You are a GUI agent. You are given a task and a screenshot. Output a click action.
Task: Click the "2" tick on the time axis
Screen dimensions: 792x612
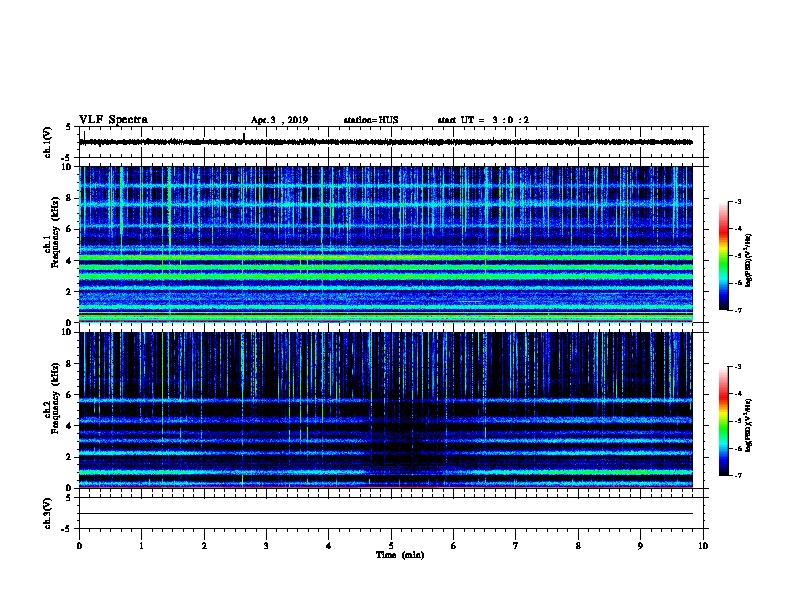204,546
